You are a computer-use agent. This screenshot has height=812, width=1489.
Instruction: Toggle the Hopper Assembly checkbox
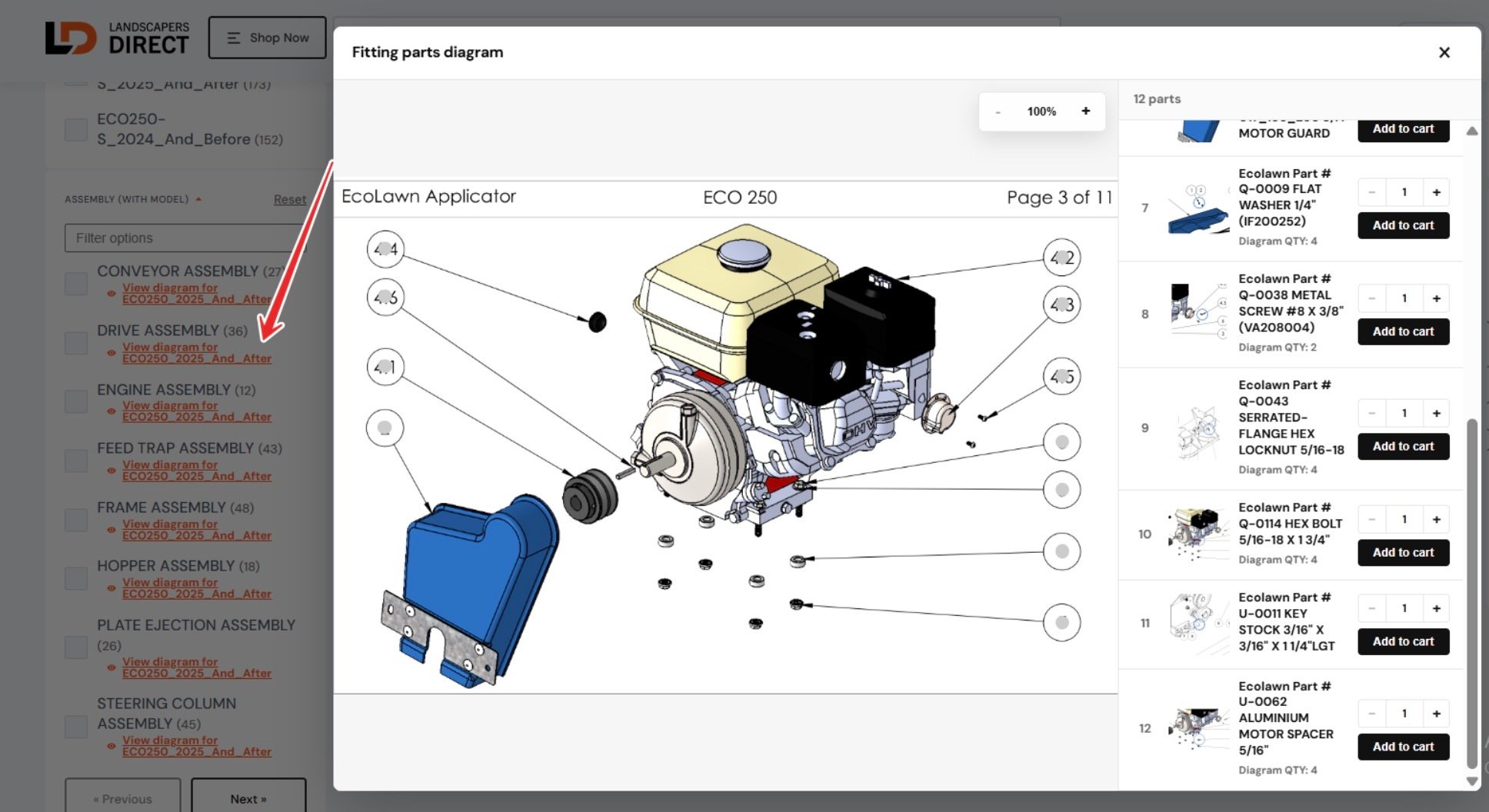click(x=76, y=578)
